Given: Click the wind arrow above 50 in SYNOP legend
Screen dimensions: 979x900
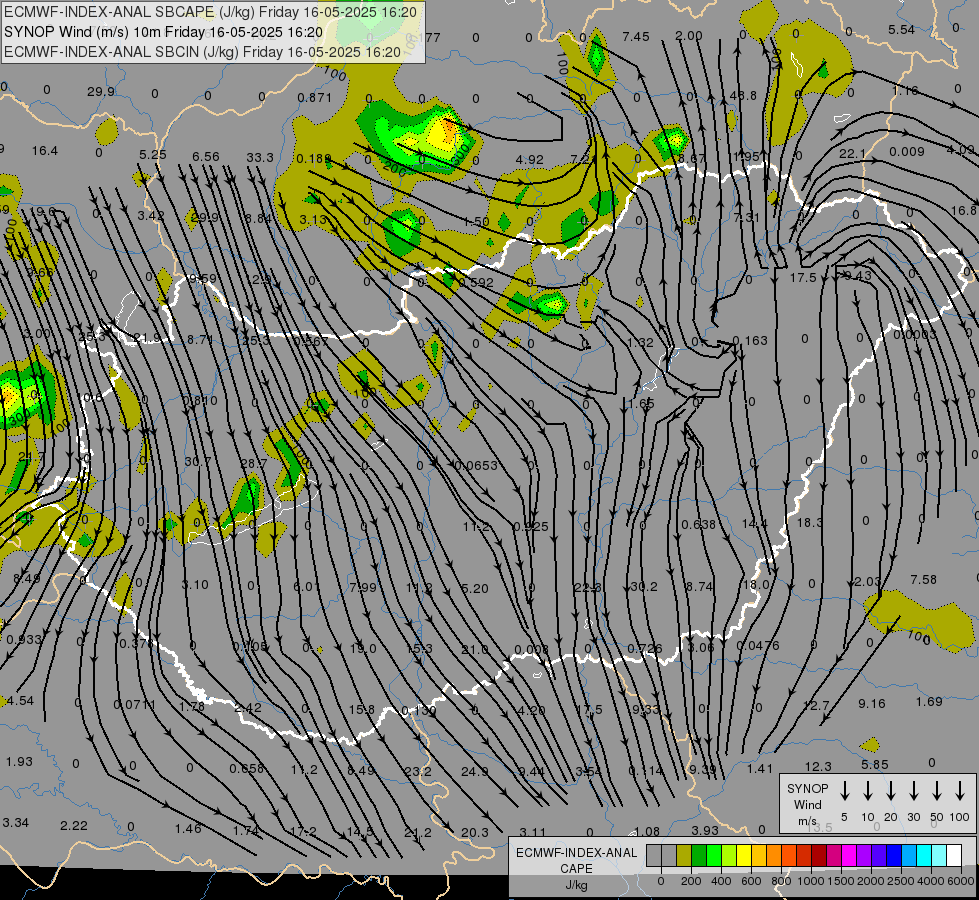Looking at the screenshot, I should coord(937,791).
